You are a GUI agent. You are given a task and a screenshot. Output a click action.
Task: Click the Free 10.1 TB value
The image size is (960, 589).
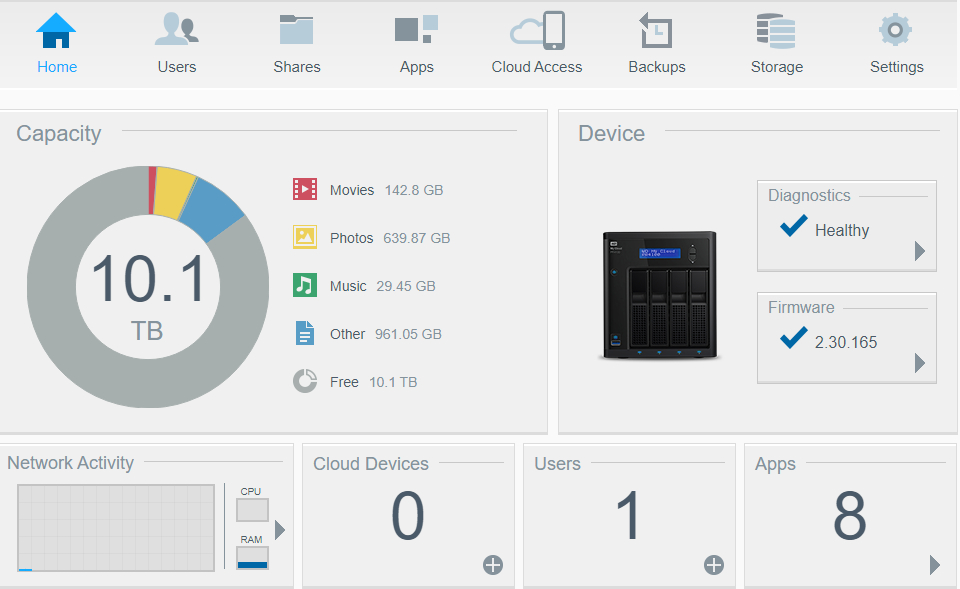pos(393,382)
